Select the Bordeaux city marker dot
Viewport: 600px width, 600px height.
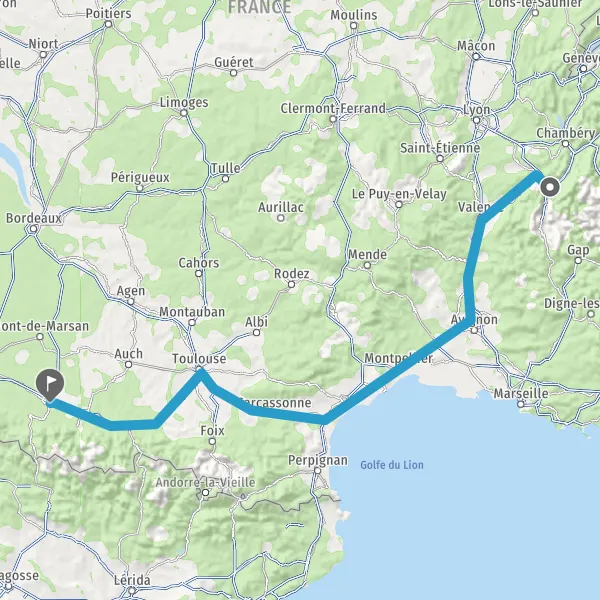click(34, 229)
